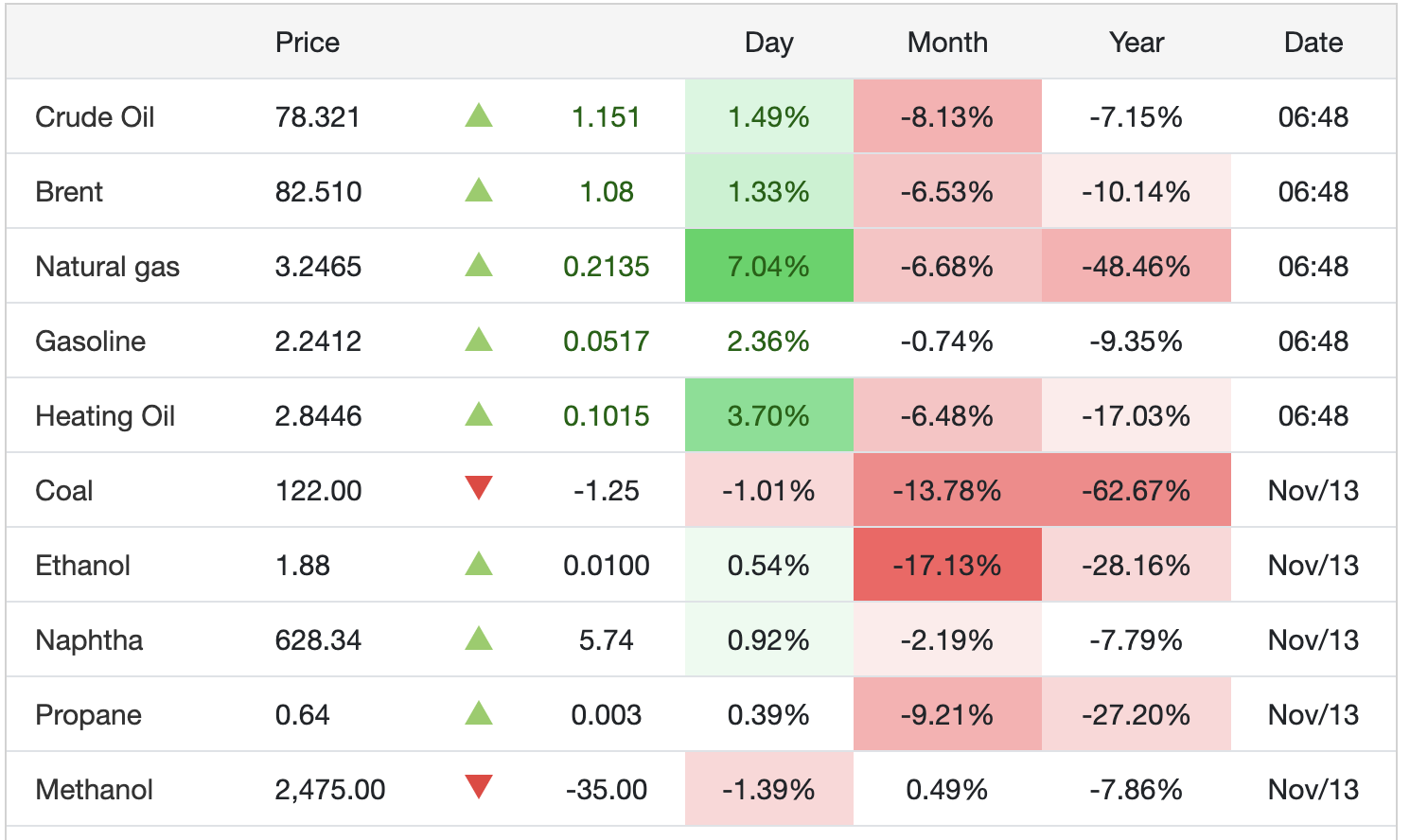
Task: Click the -1.01% day change cell
Action: pyautogui.click(x=768, y=490)
